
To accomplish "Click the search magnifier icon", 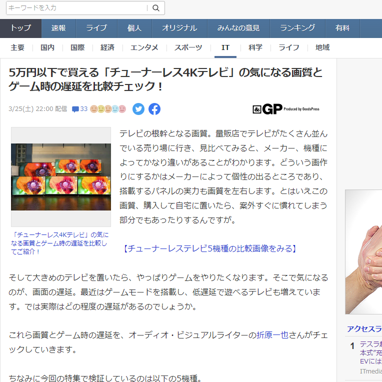I will (156, 8).
